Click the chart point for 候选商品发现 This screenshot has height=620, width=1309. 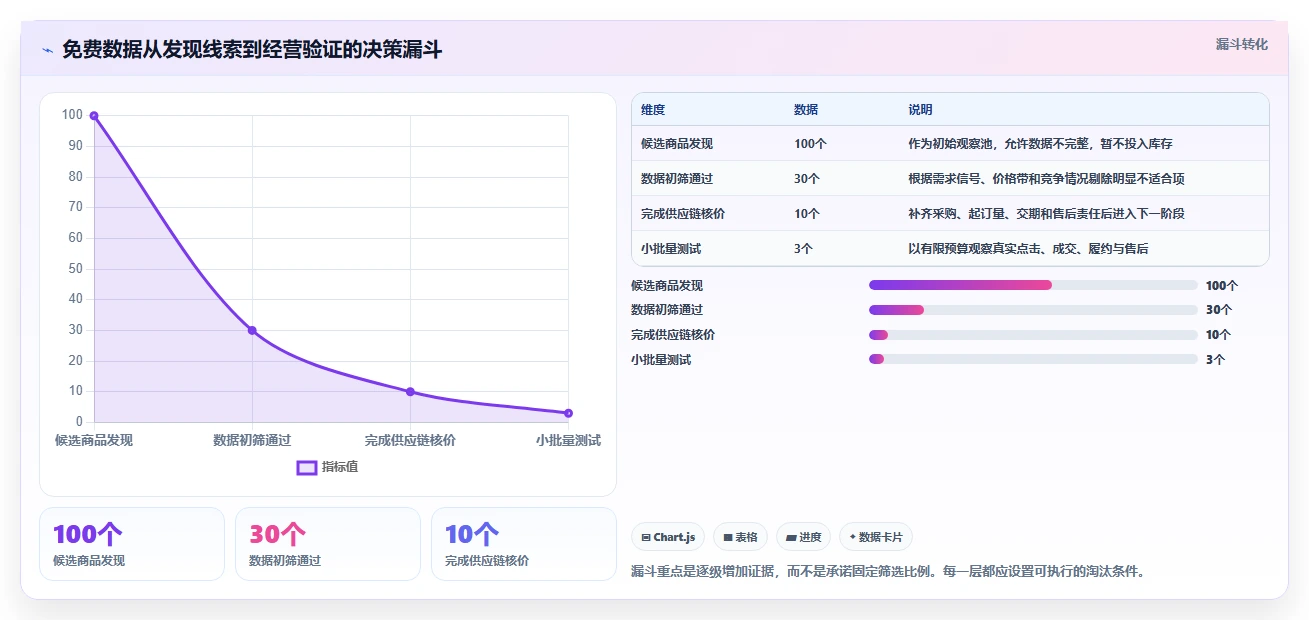point(94,116)
